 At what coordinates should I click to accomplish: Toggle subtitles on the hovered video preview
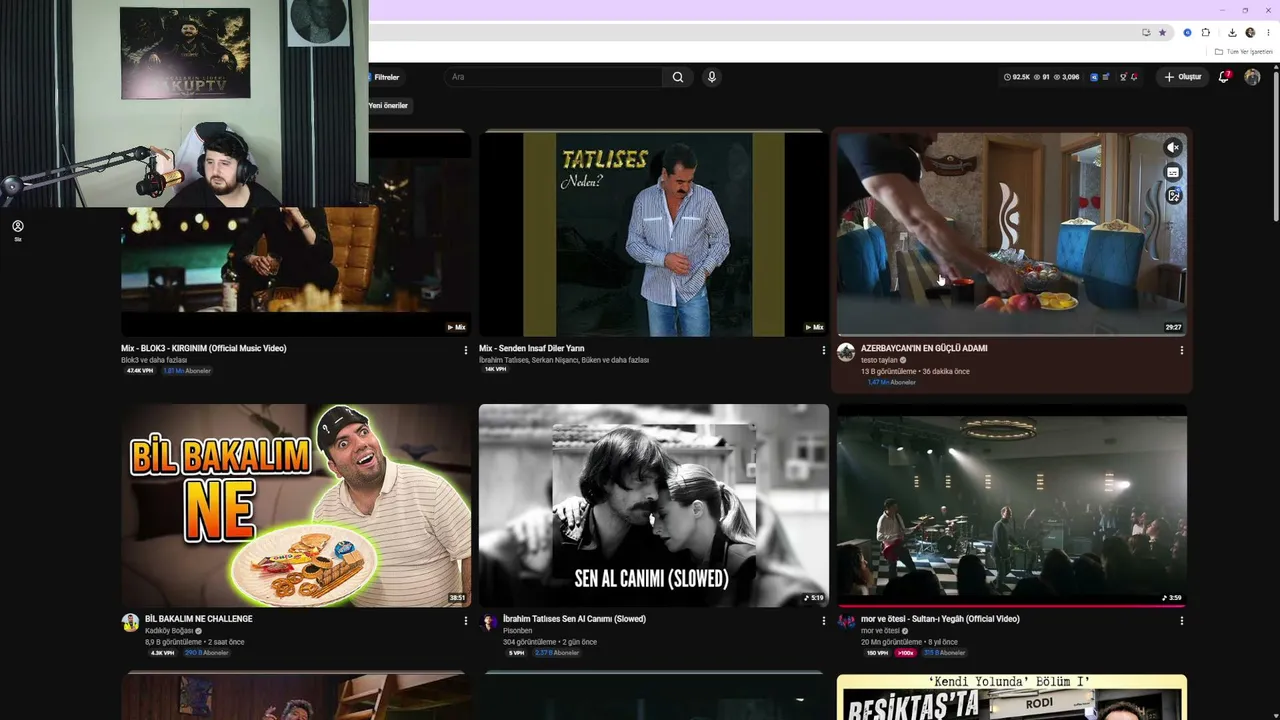(x=1174, y=172)
